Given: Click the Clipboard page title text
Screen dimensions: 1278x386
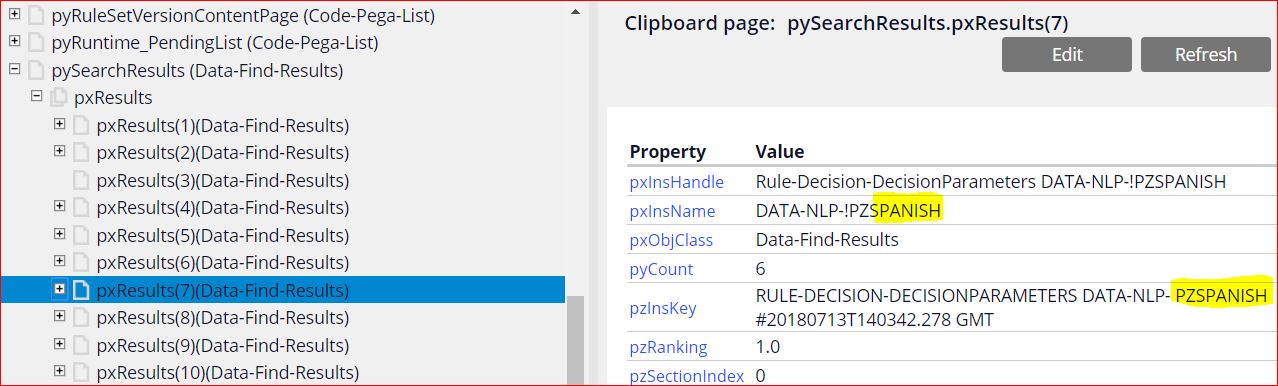Looking at the screenshot, I should (x=847, y=24).
